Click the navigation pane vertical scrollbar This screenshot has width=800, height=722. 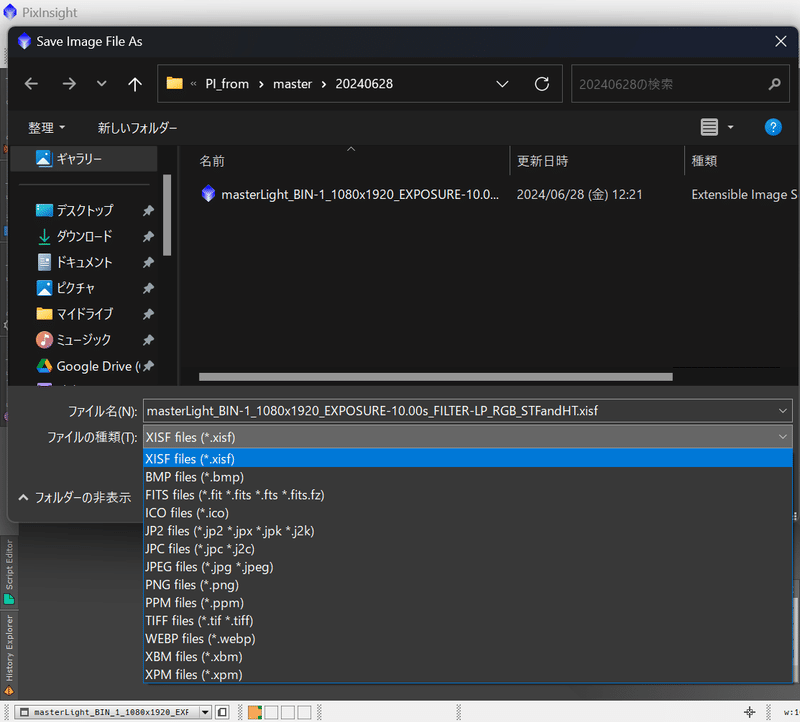click(x=167, y=215)
